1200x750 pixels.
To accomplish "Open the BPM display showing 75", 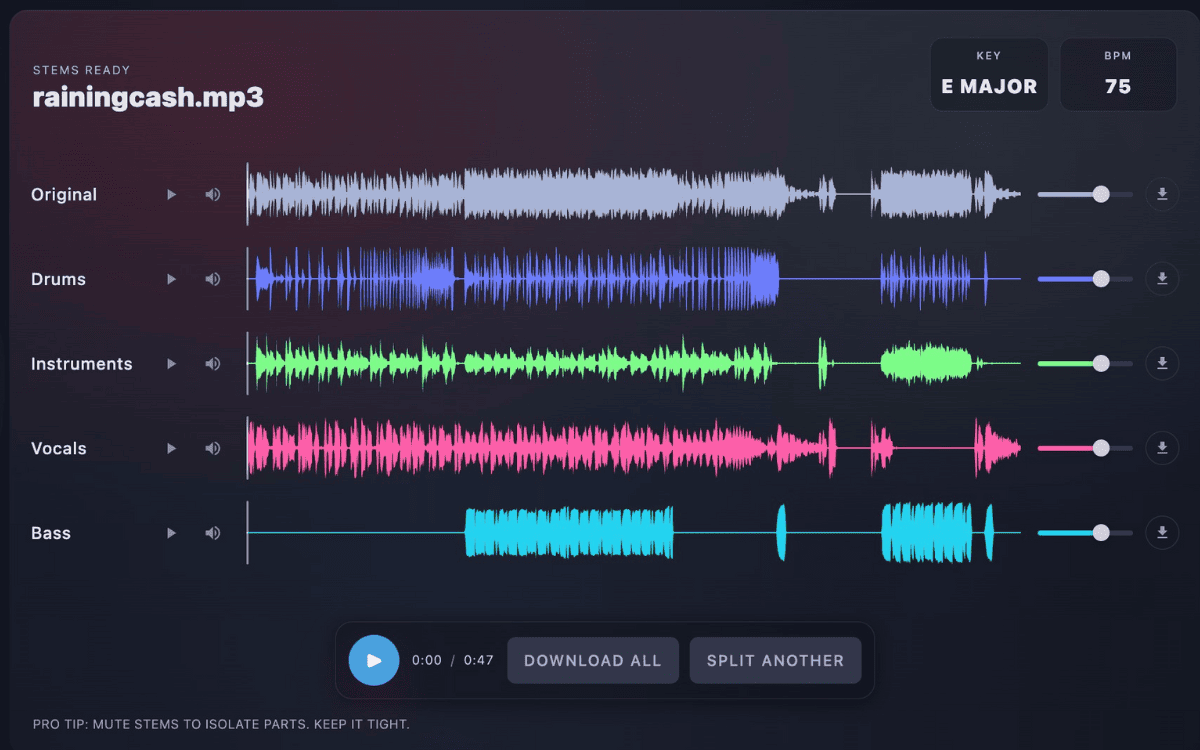I will [x=1118, y=74].
